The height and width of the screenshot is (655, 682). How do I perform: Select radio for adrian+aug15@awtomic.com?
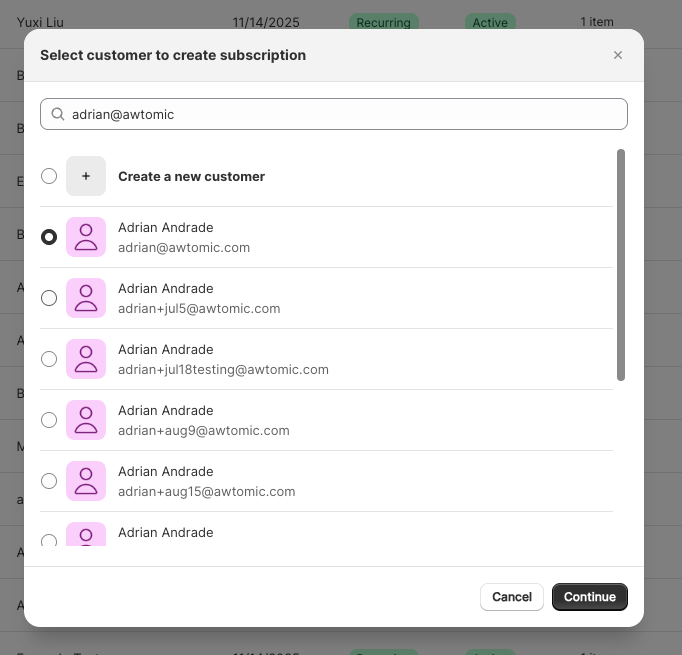[x=49, y=481]
